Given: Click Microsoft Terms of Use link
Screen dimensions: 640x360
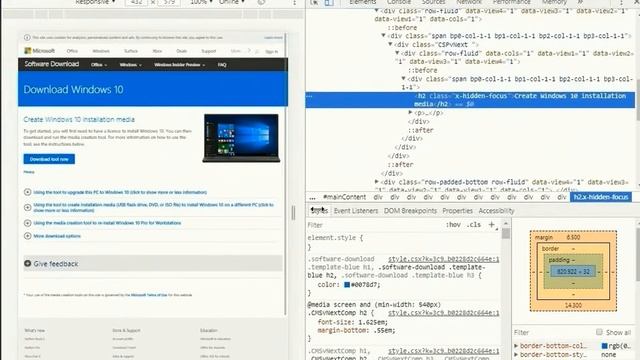Looking at the screenshot, I should (149, 295).
